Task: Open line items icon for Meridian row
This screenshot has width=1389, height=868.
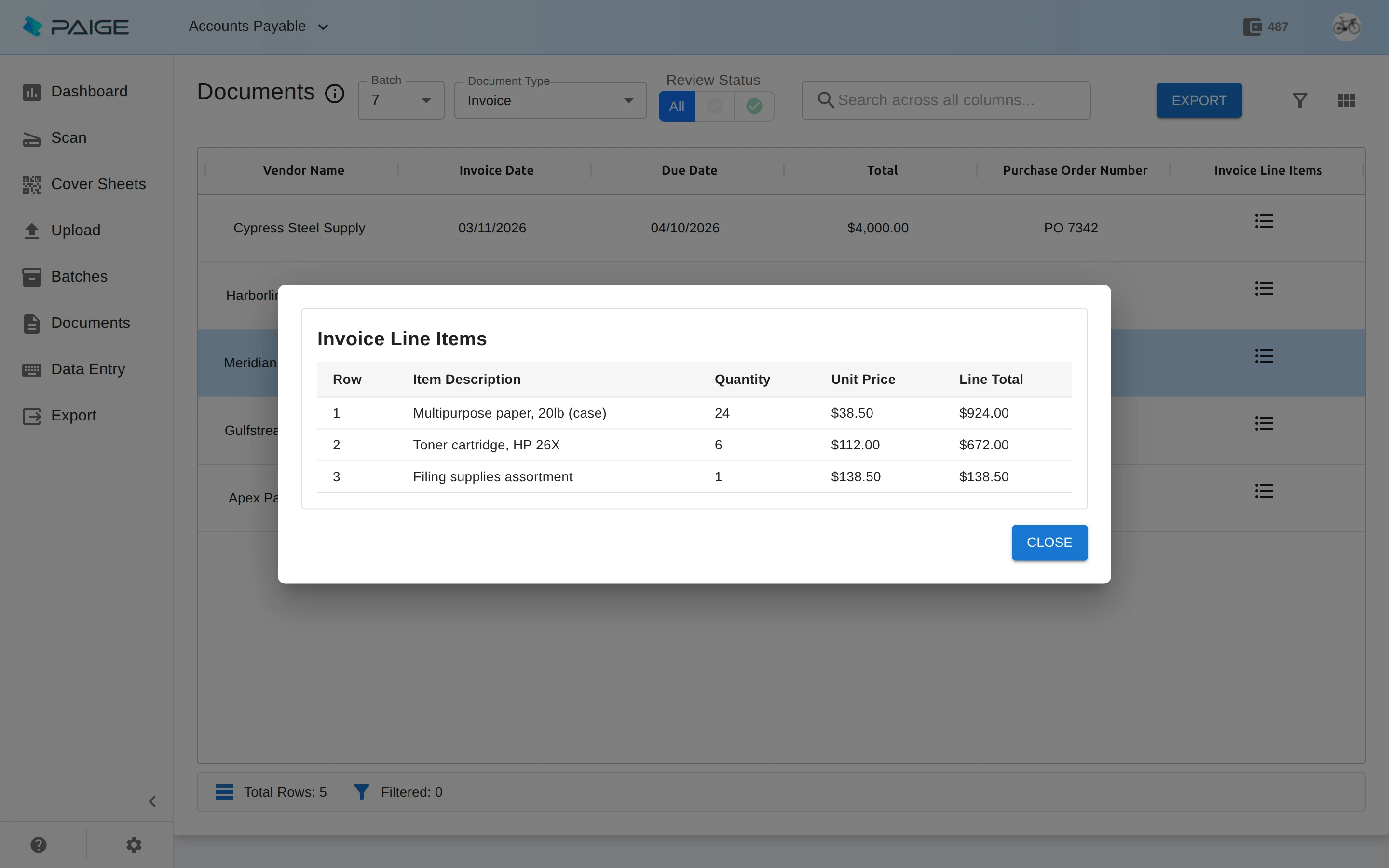Action: tap(1265, 356)
